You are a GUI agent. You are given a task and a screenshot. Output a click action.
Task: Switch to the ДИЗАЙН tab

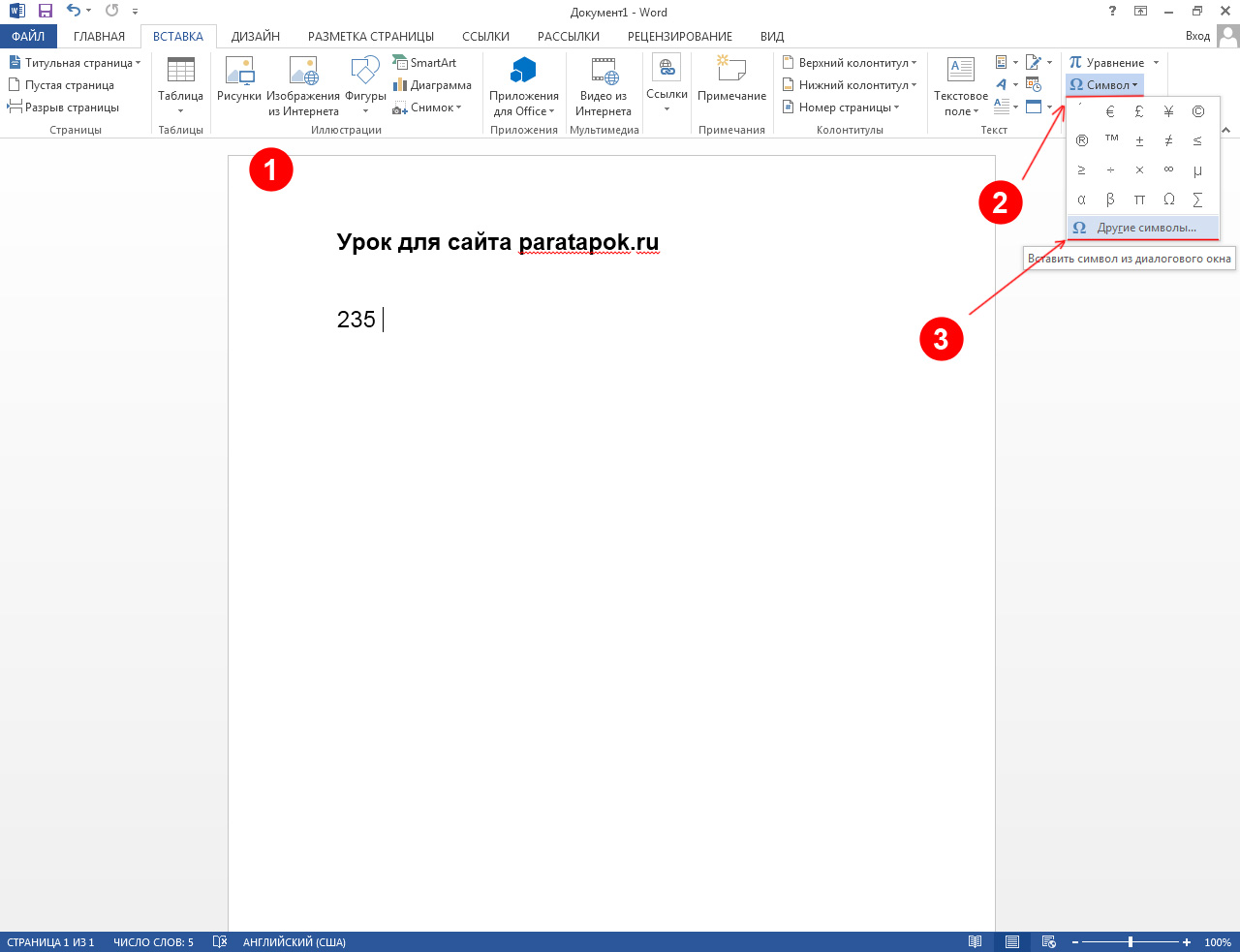(256, 37)
